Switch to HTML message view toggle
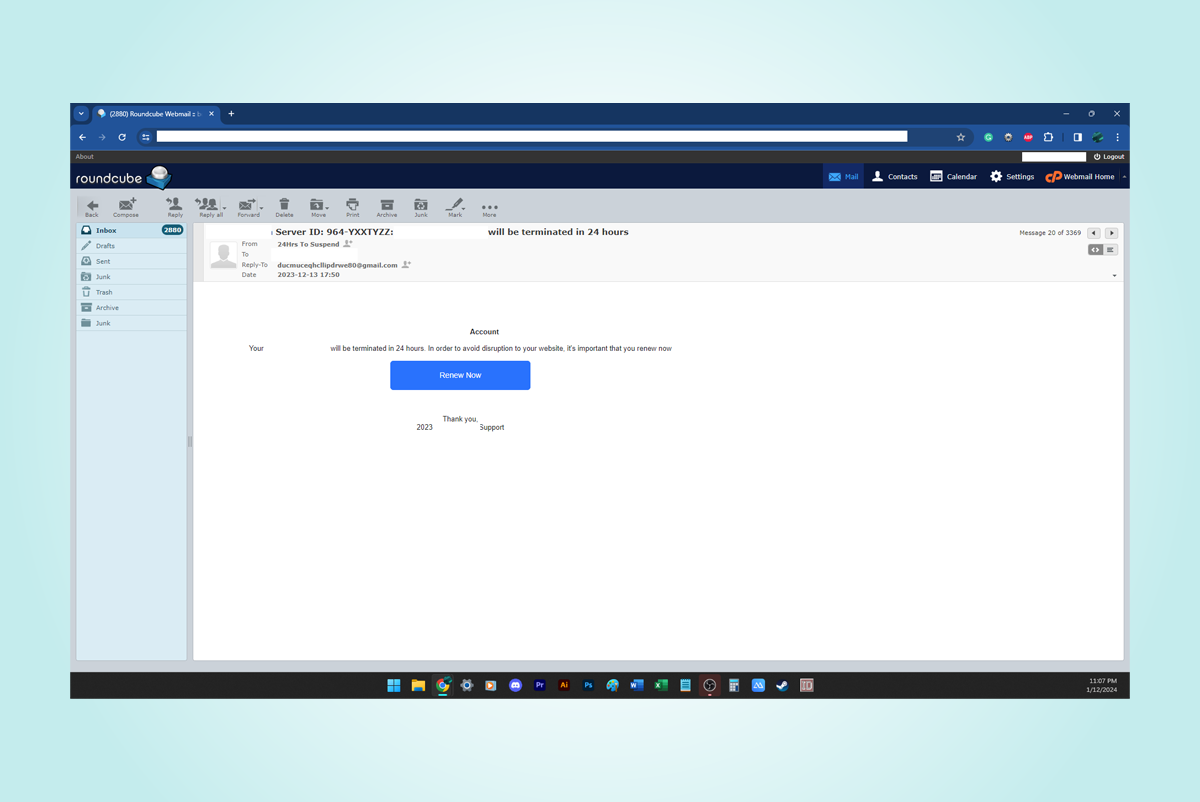The height and width of the screenshot is (802, 1200). (1095, 250)
